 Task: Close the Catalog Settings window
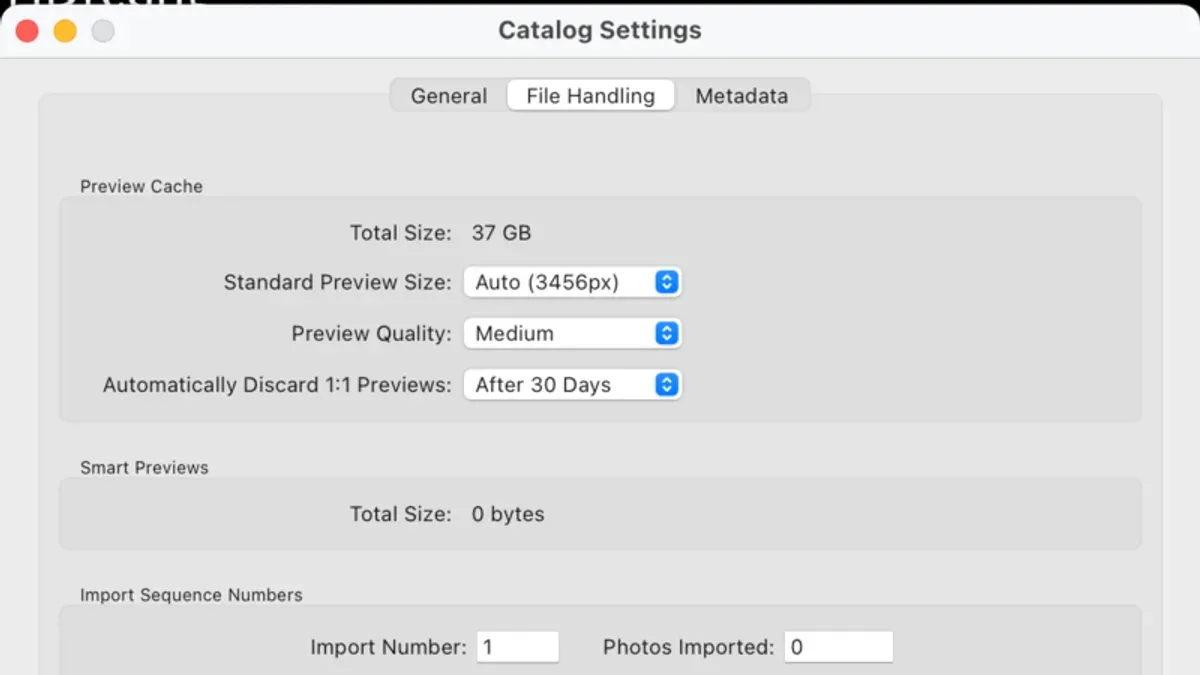(x=27, y=31)
